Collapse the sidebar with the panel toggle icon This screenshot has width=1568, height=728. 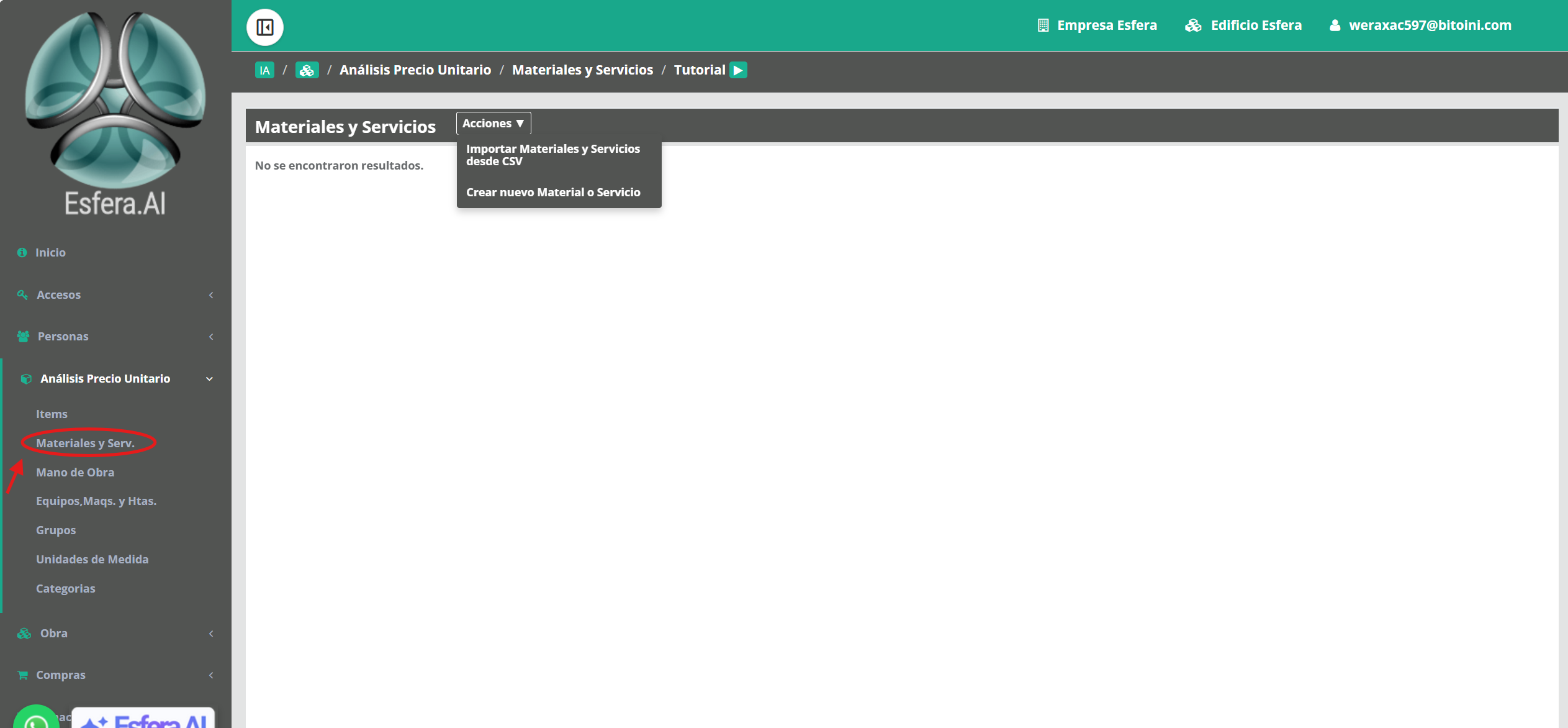[265, 27]
